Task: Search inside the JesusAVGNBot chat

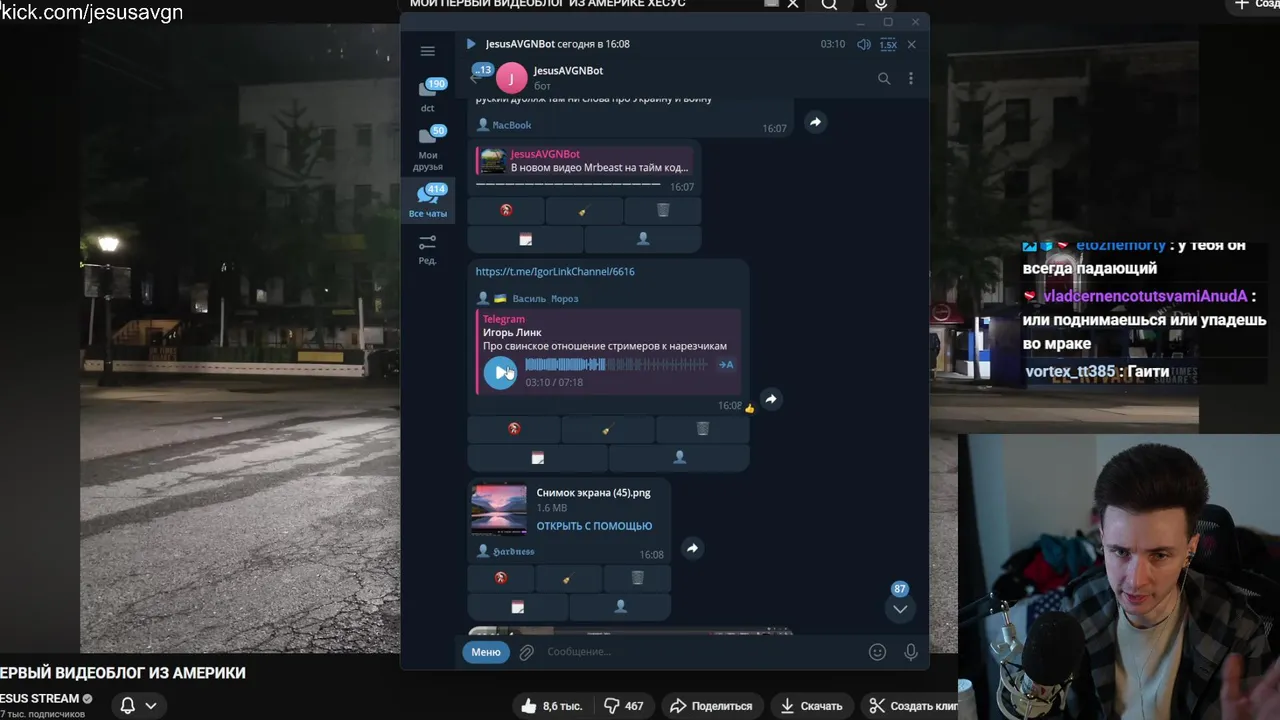Action: pos(884,78)
